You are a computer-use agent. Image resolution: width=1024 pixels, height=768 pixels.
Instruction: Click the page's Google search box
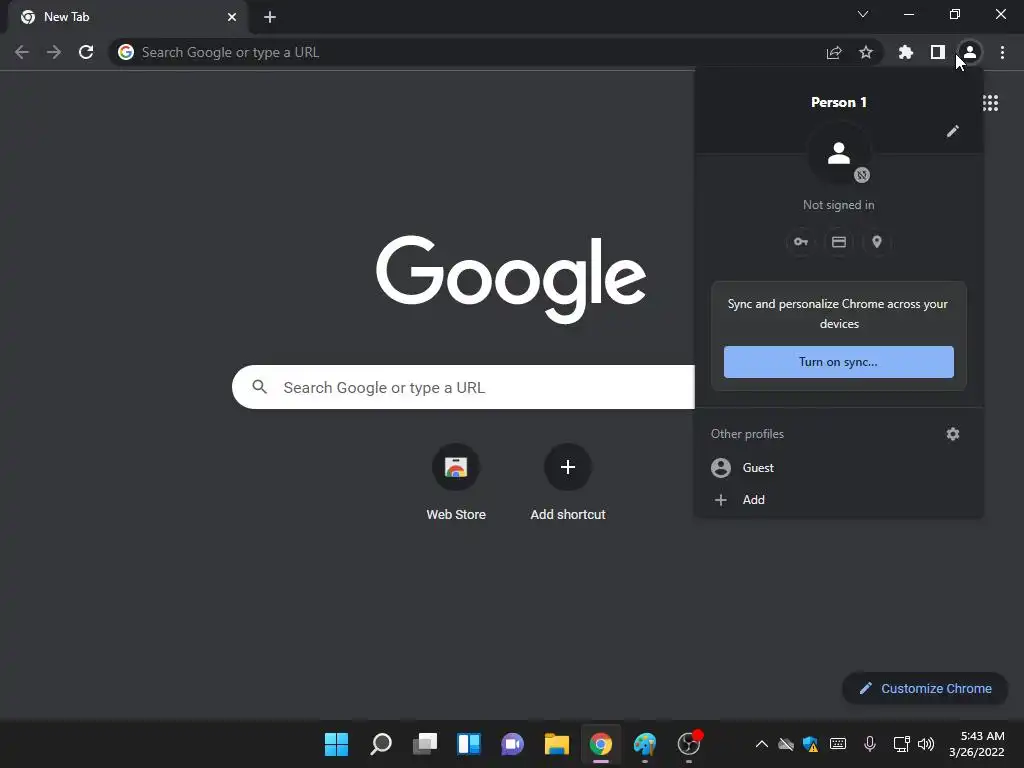[463, 387]
